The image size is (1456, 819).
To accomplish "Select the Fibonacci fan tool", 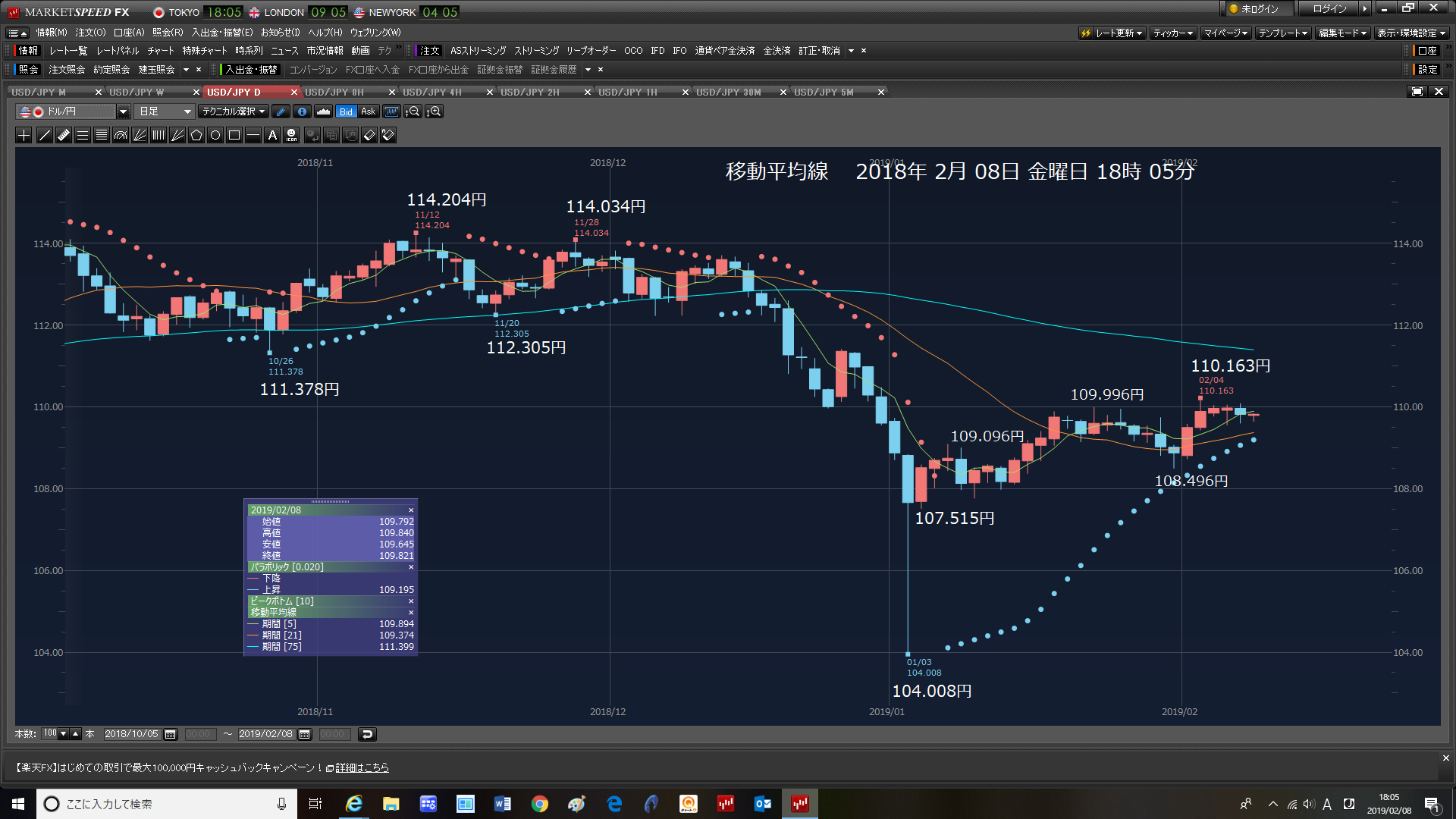I will tap(140, 135).
